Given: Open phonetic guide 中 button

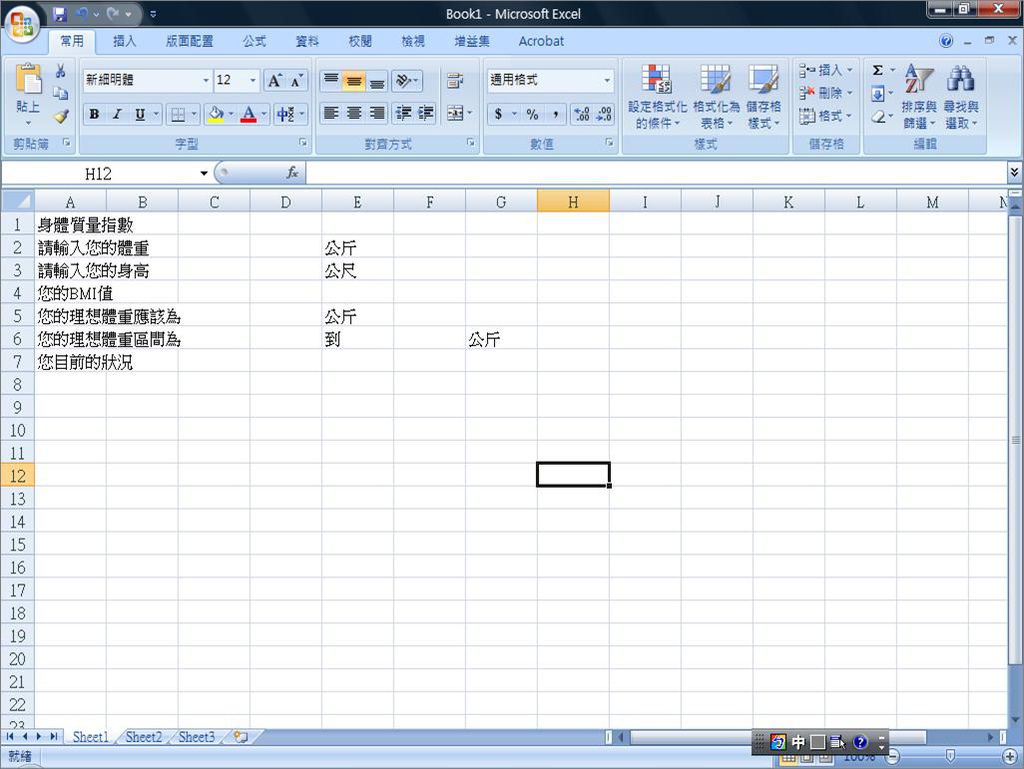Looking at the screenshot, I should pos(285,115).
